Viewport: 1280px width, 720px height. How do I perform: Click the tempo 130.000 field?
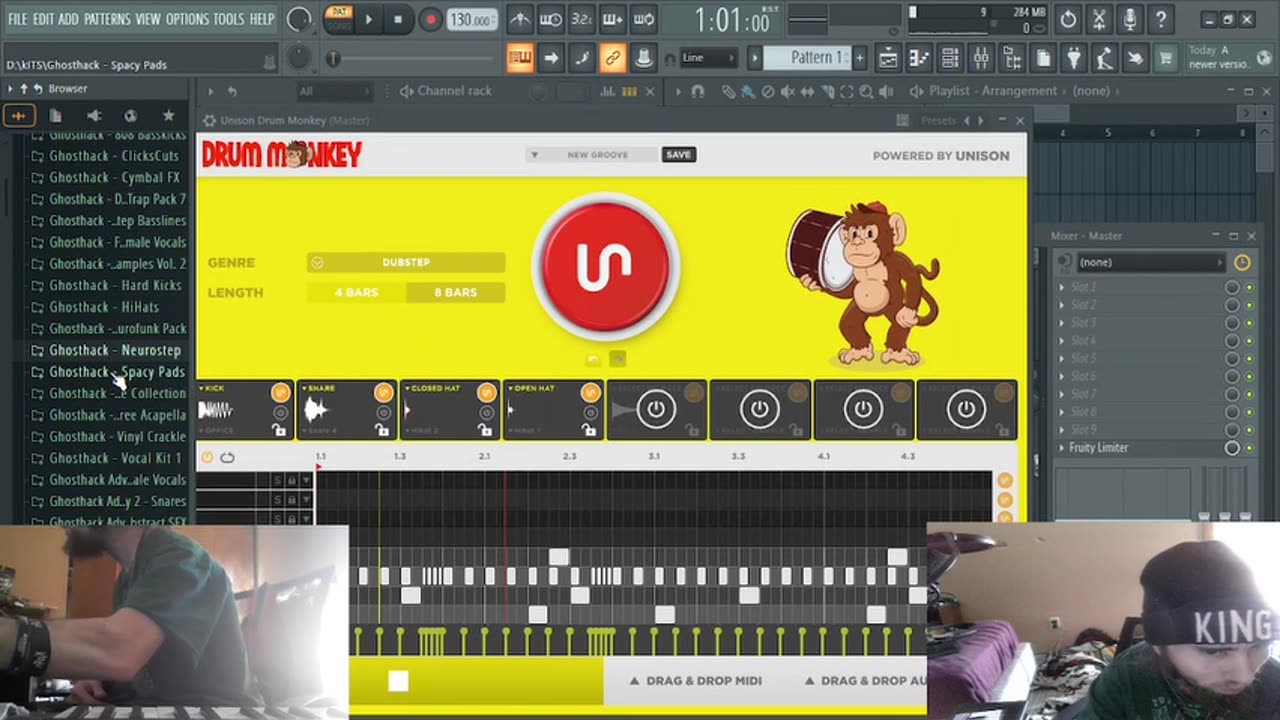pos(471,20)
